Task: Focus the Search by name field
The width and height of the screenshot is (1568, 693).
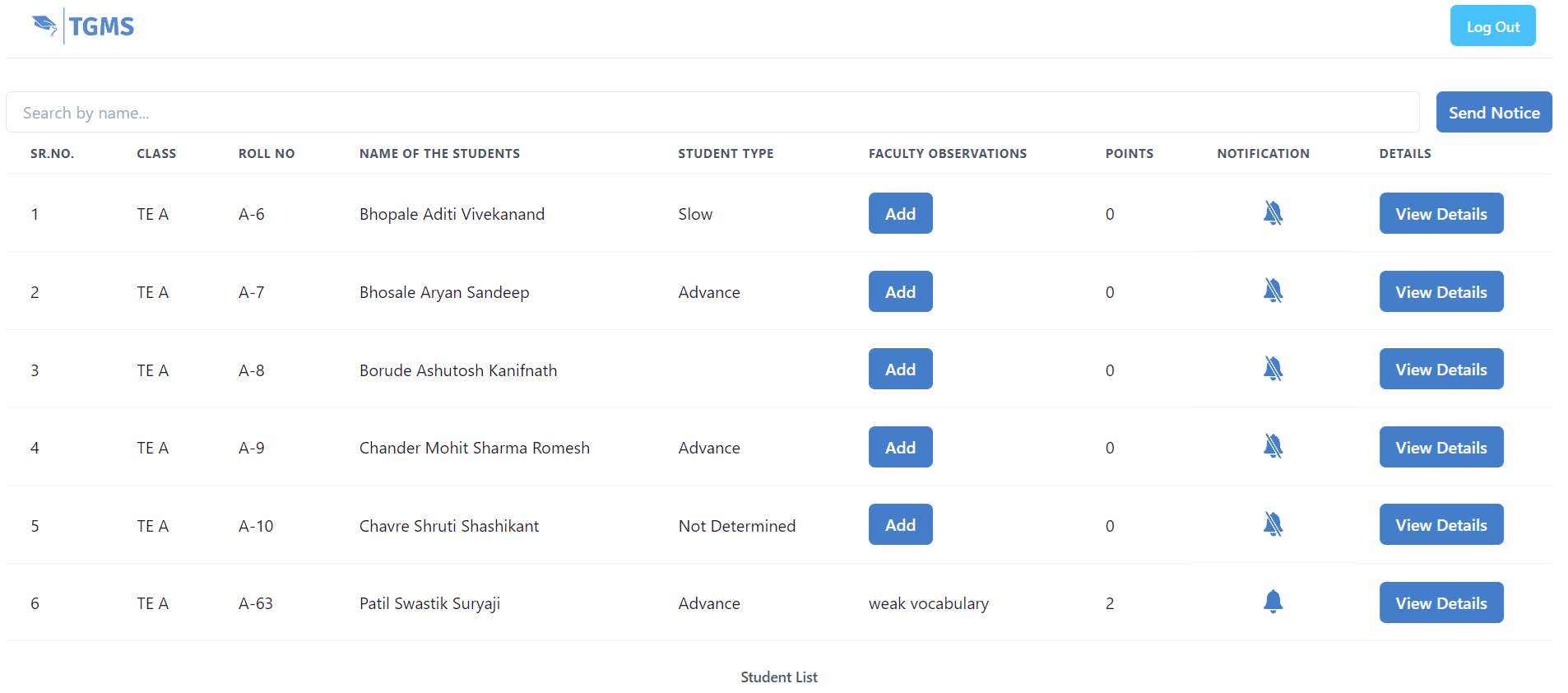Action: point(712,112)
